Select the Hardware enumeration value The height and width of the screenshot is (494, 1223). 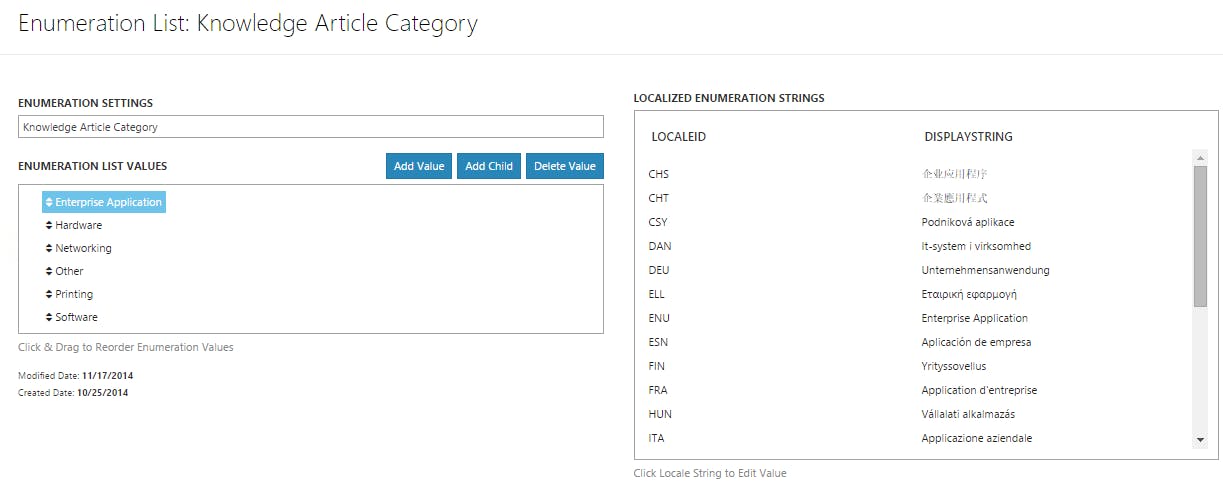point(78,226)
